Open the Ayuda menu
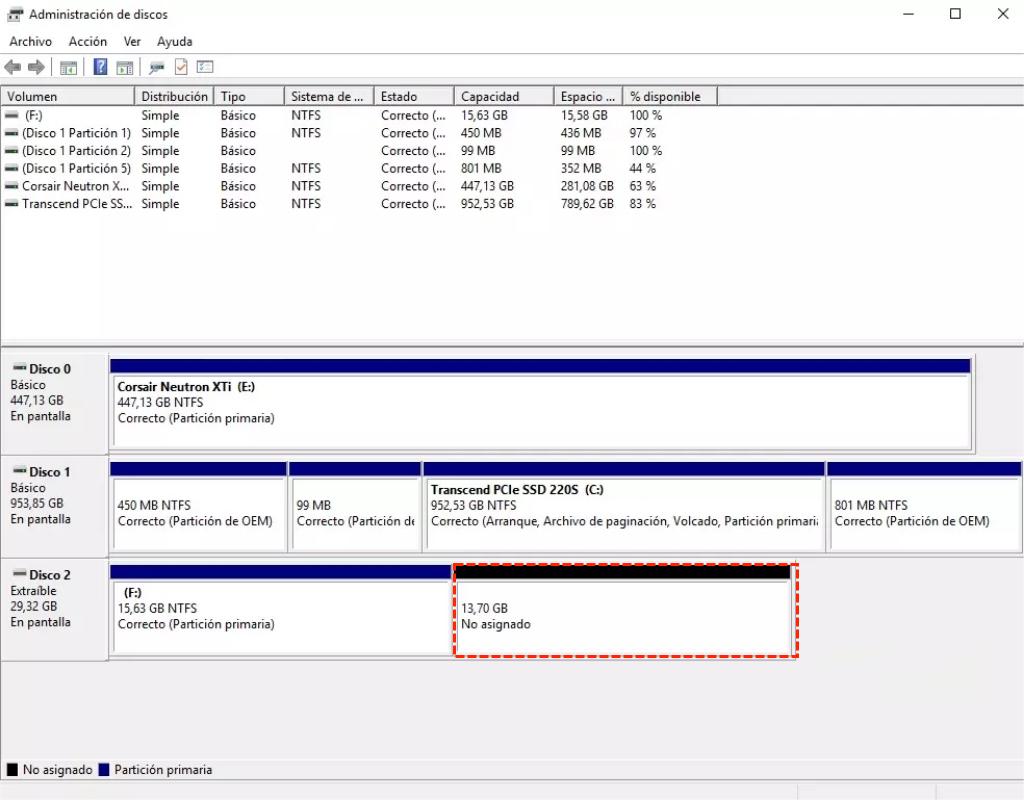Screen dimensions: 1024x800 174,41
